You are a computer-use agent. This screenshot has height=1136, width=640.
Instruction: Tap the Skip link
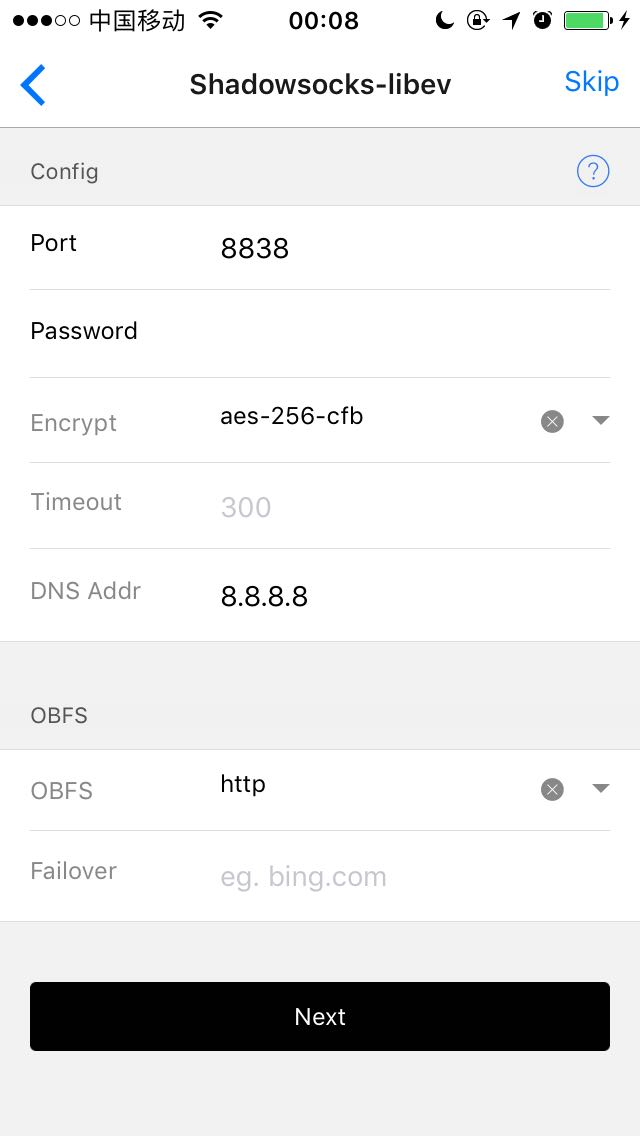(591, 82)
